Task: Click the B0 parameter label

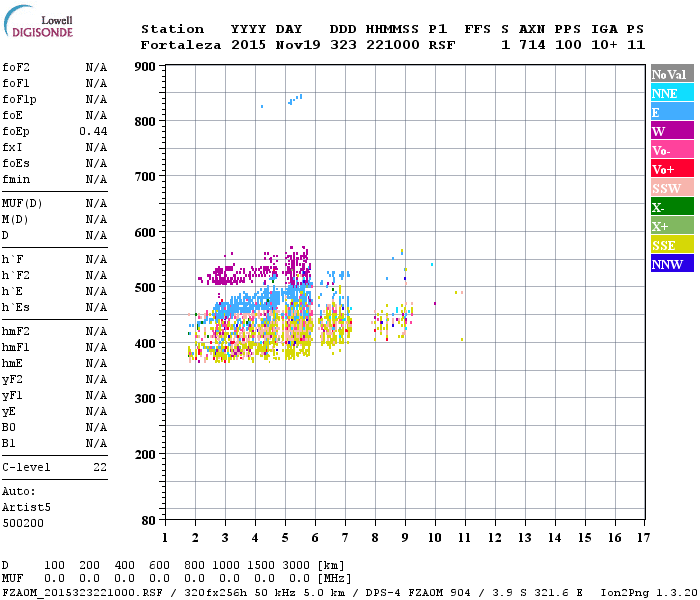Action: click(9, 427)
